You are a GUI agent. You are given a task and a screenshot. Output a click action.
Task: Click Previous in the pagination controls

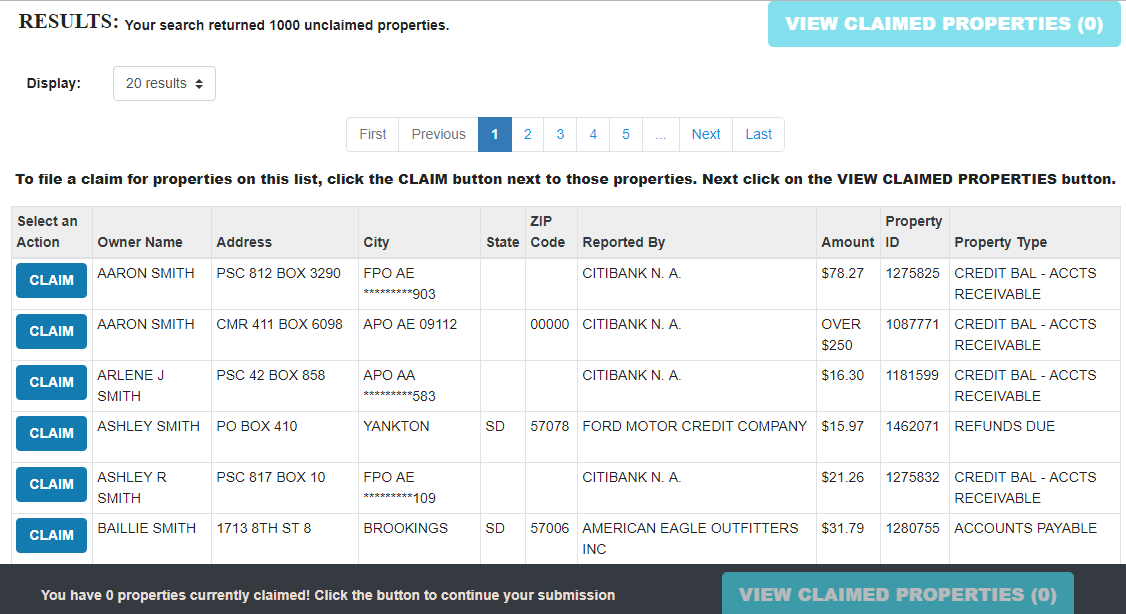tap(438, 134)
